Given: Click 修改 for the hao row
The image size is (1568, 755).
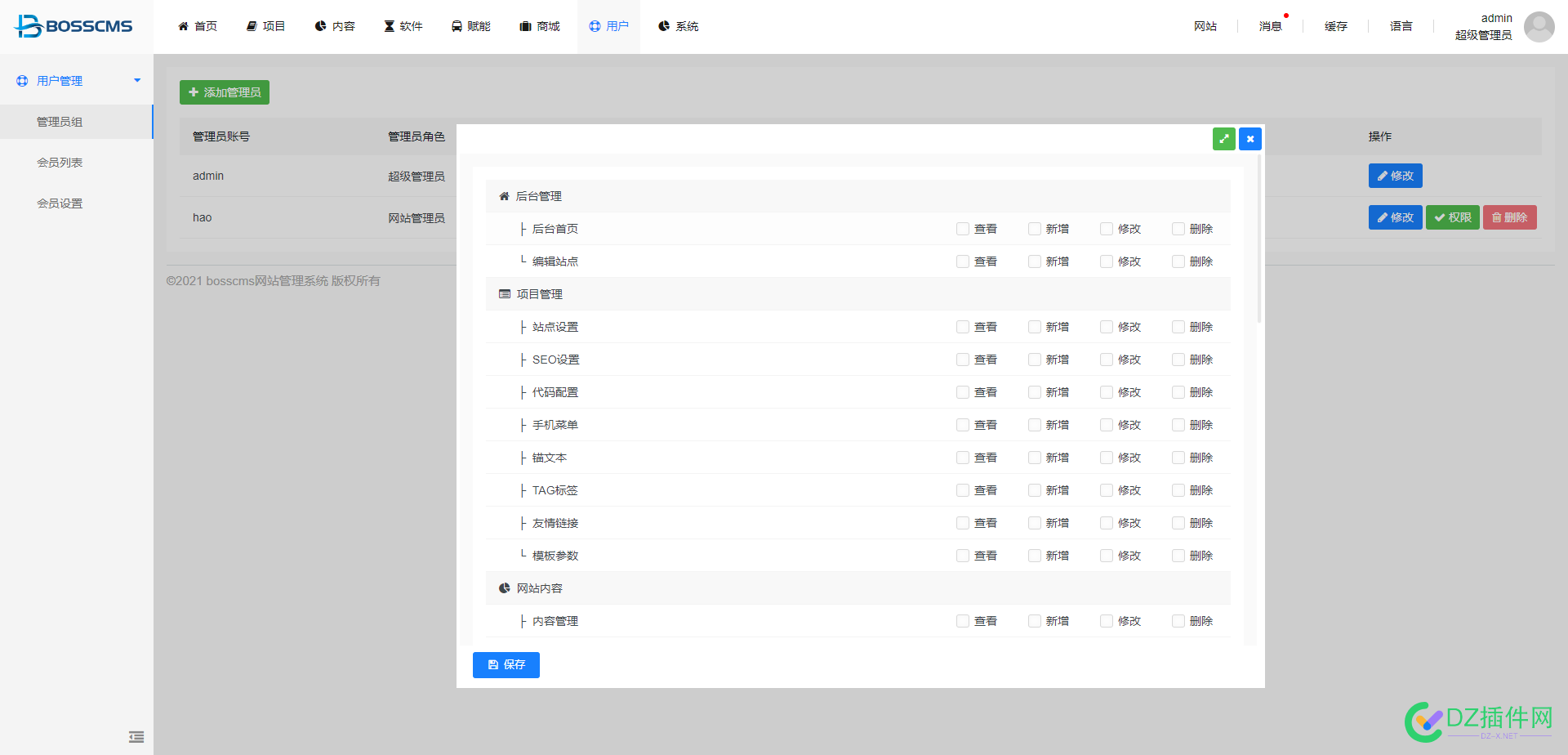Looking at the screenshot, I should 1396,217.
